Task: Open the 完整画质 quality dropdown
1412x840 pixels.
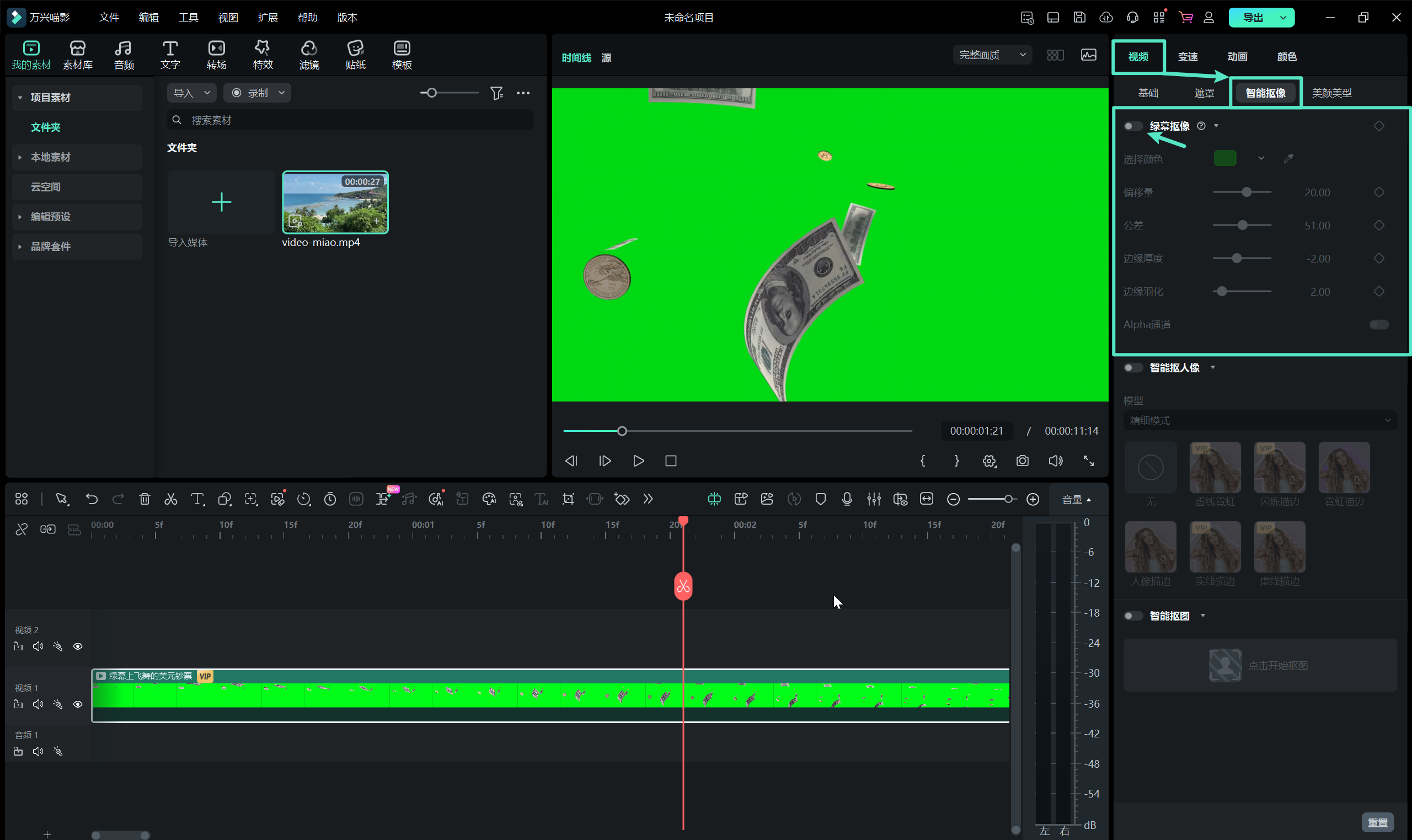Action: coord(992,55)
